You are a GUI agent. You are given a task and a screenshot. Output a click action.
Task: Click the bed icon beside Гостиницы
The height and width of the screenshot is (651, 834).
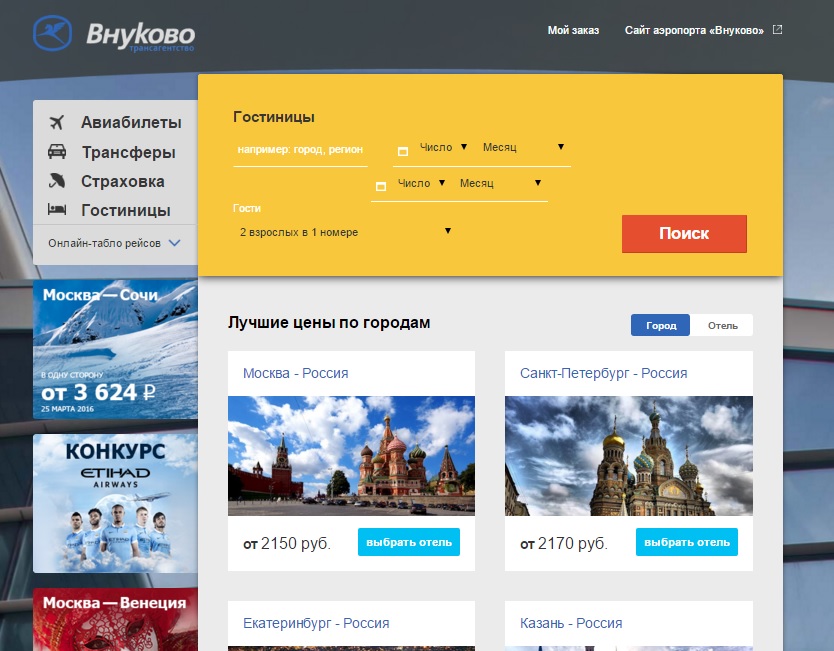click(x=57, y=210)
